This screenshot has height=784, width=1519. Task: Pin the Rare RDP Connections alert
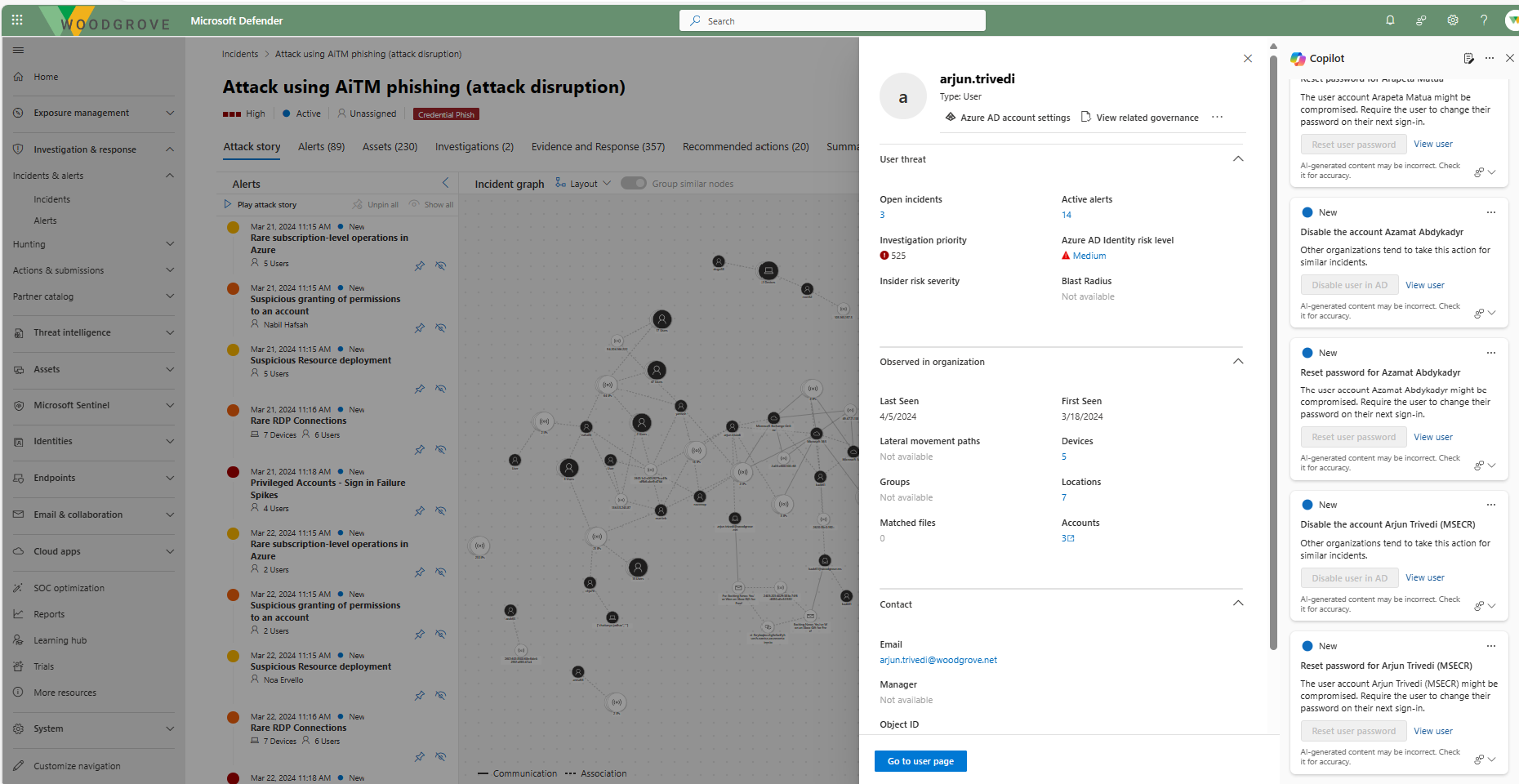click(x=420, y=450)
